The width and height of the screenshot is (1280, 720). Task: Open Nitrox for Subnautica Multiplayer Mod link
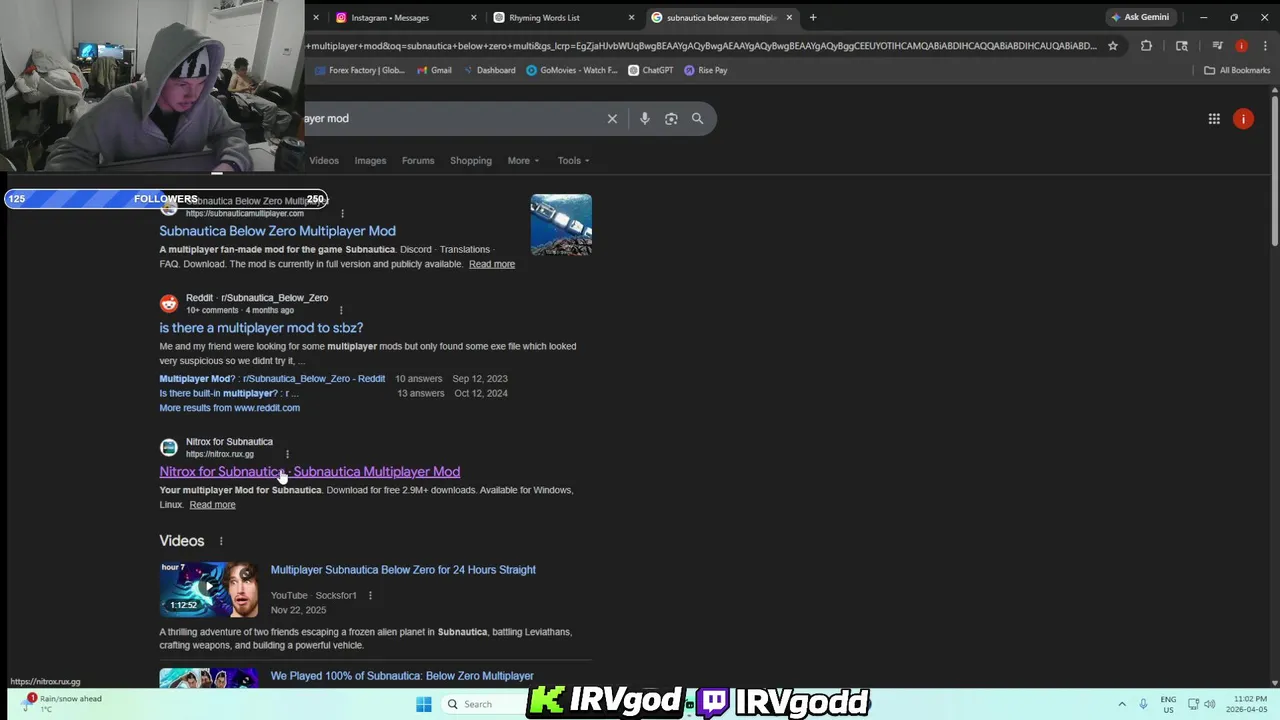309,472
